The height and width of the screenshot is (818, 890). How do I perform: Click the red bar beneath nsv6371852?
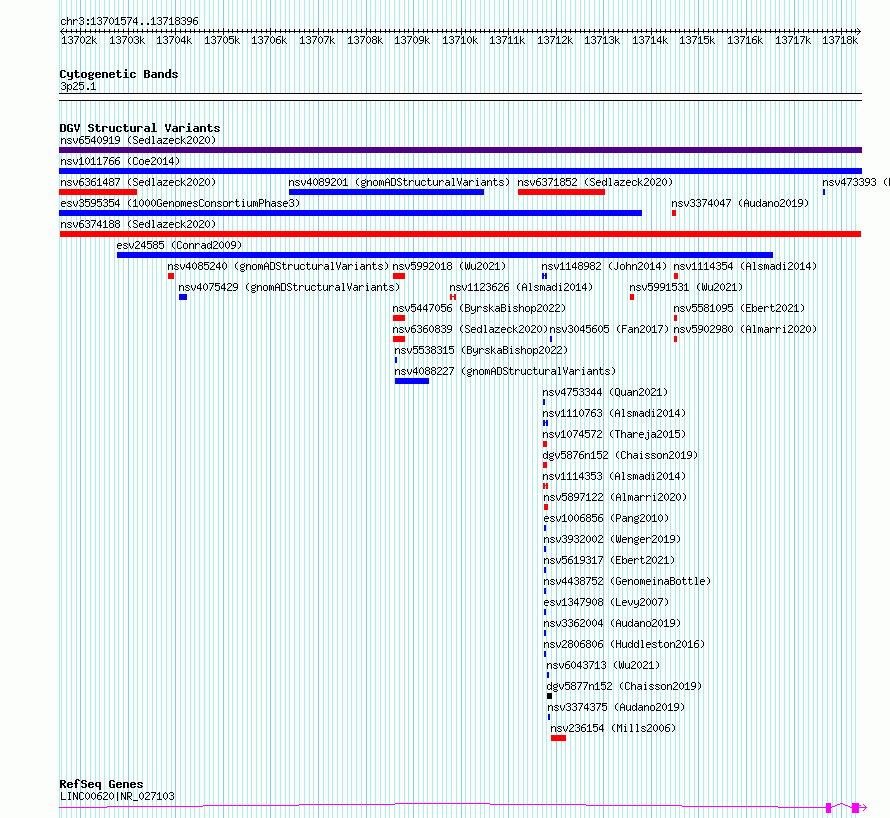pos(561,192)
